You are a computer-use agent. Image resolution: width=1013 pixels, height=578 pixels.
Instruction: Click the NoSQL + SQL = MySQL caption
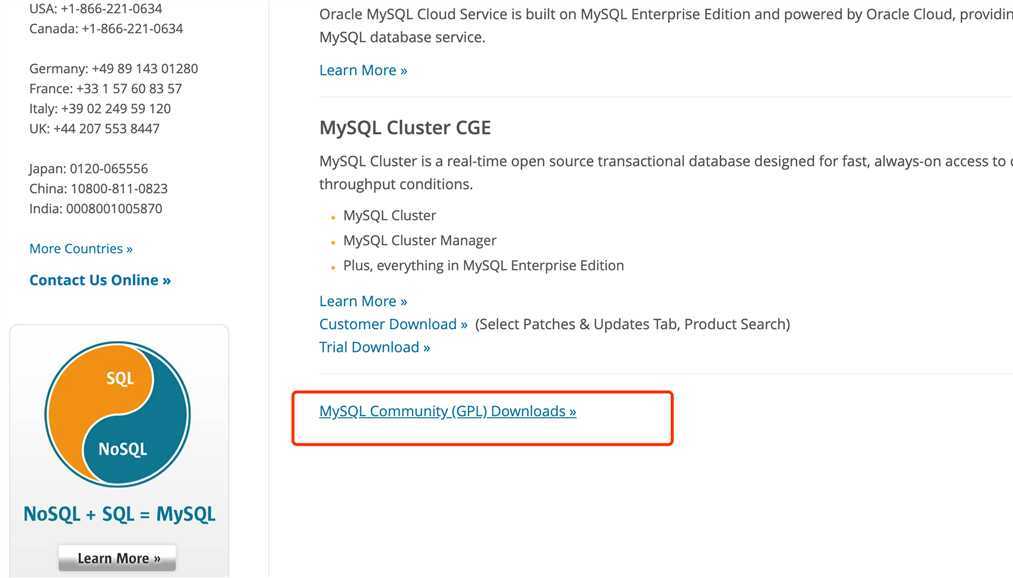(x=120, y=514)
